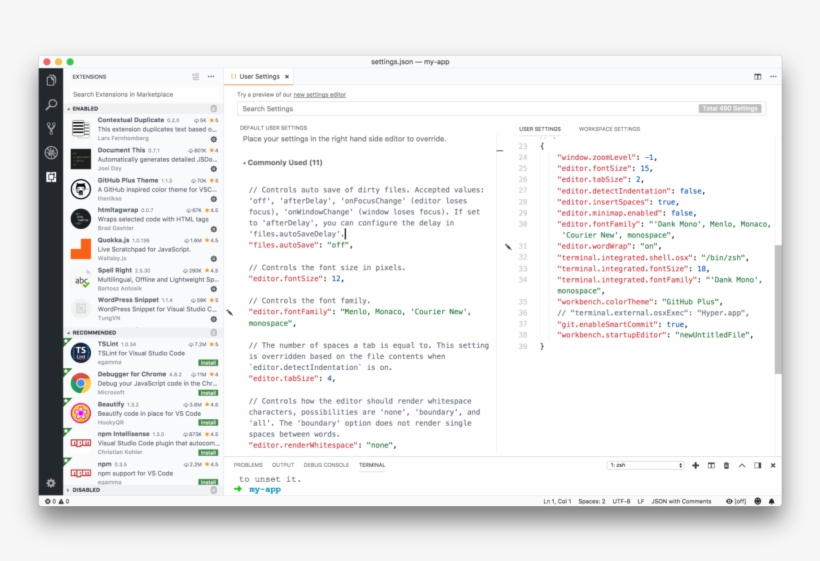
Task: Collapse the Commonly Used (11) group
Action: (282, 163)
